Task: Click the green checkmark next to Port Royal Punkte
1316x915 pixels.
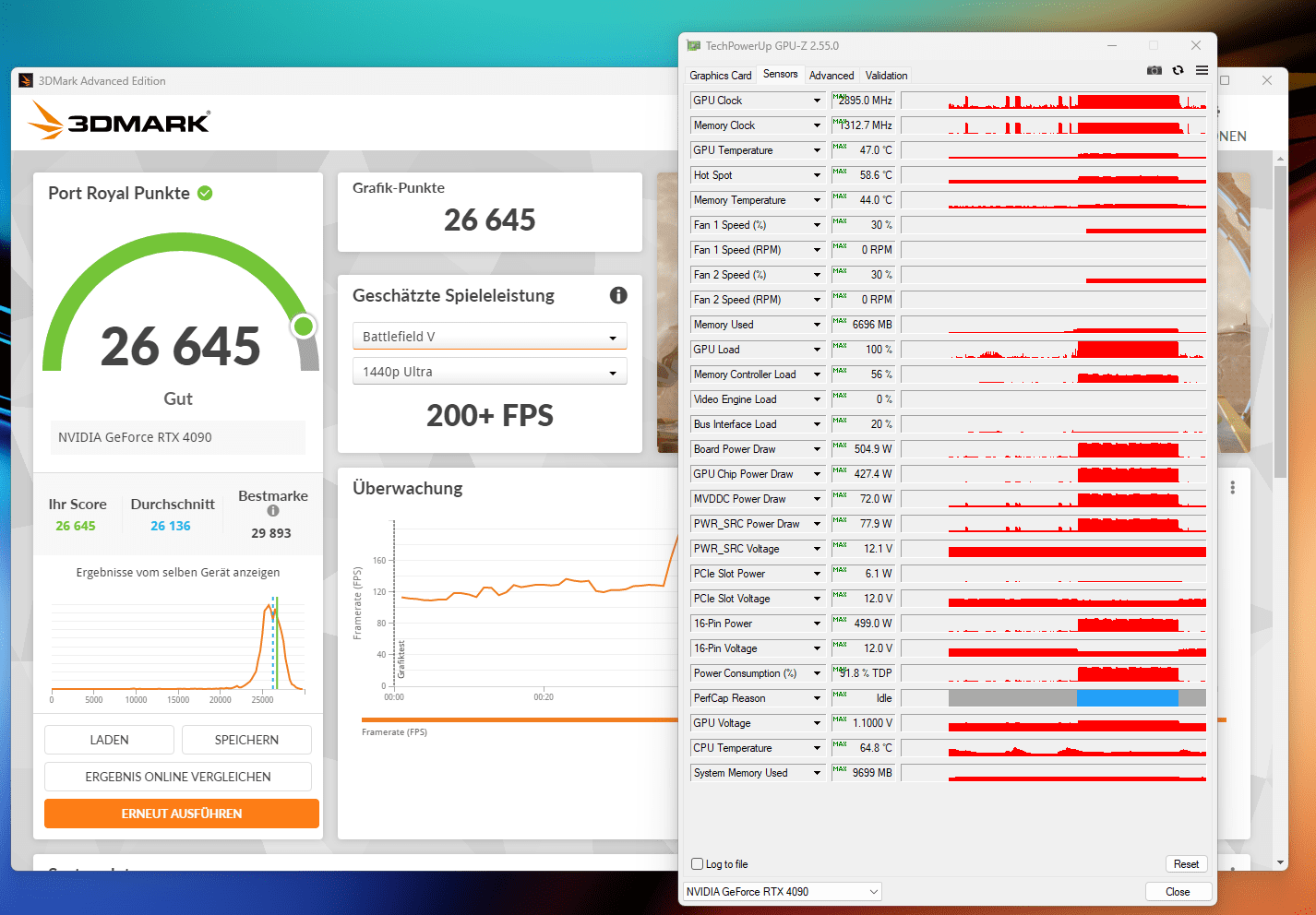Action: (x=205, y=193)
